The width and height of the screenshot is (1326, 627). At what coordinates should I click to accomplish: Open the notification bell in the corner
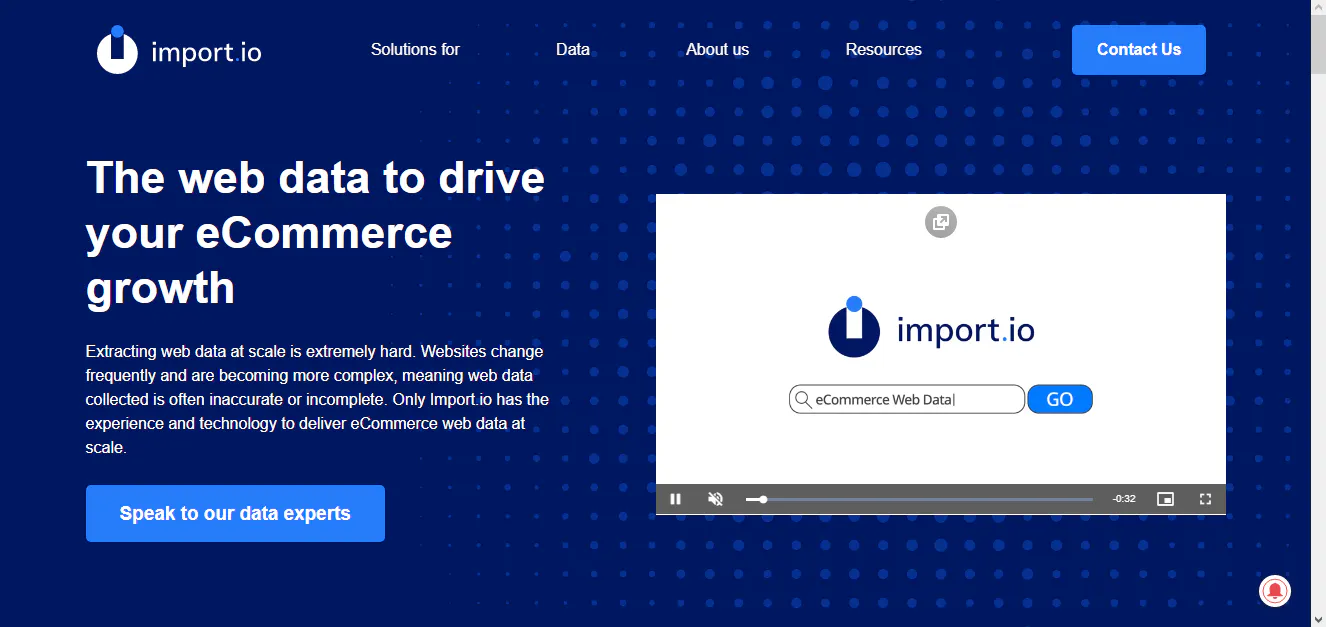(1274, 591)
